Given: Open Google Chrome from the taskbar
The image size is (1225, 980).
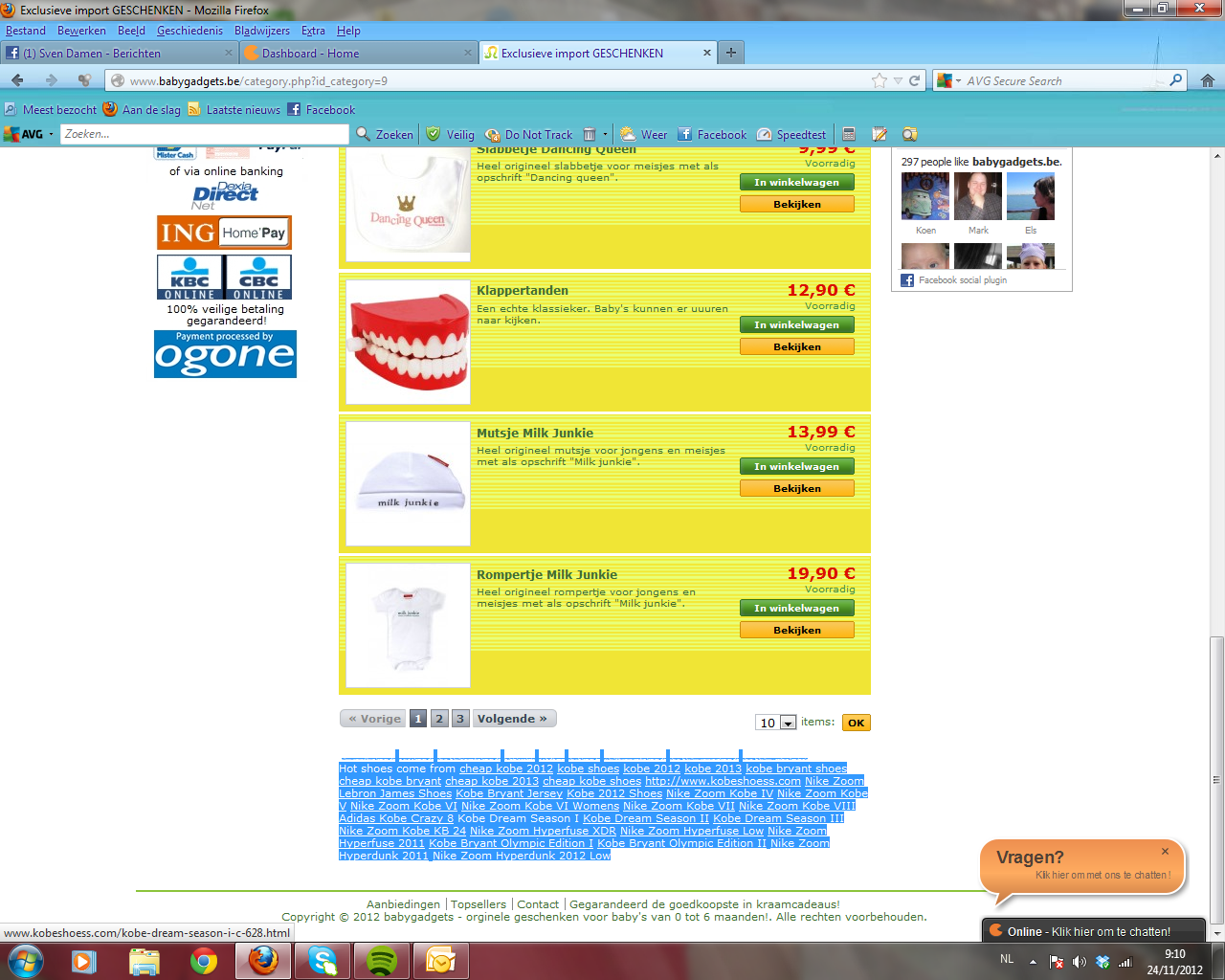Looking at the screenshot, I should 203,961.
